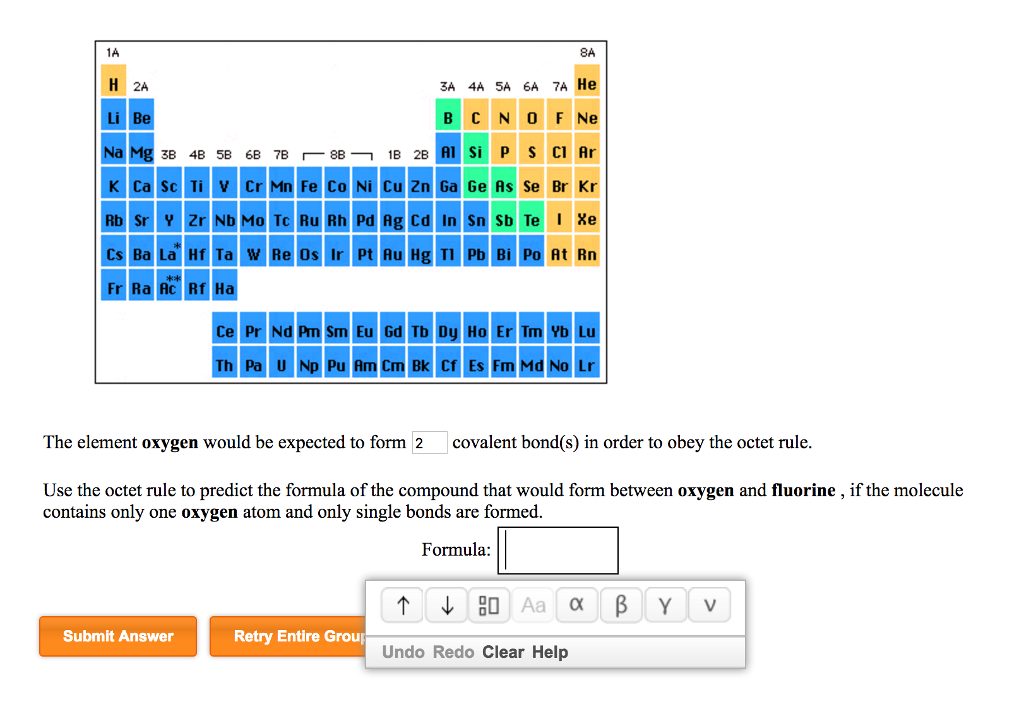Insert a gamma symbol

665,605
